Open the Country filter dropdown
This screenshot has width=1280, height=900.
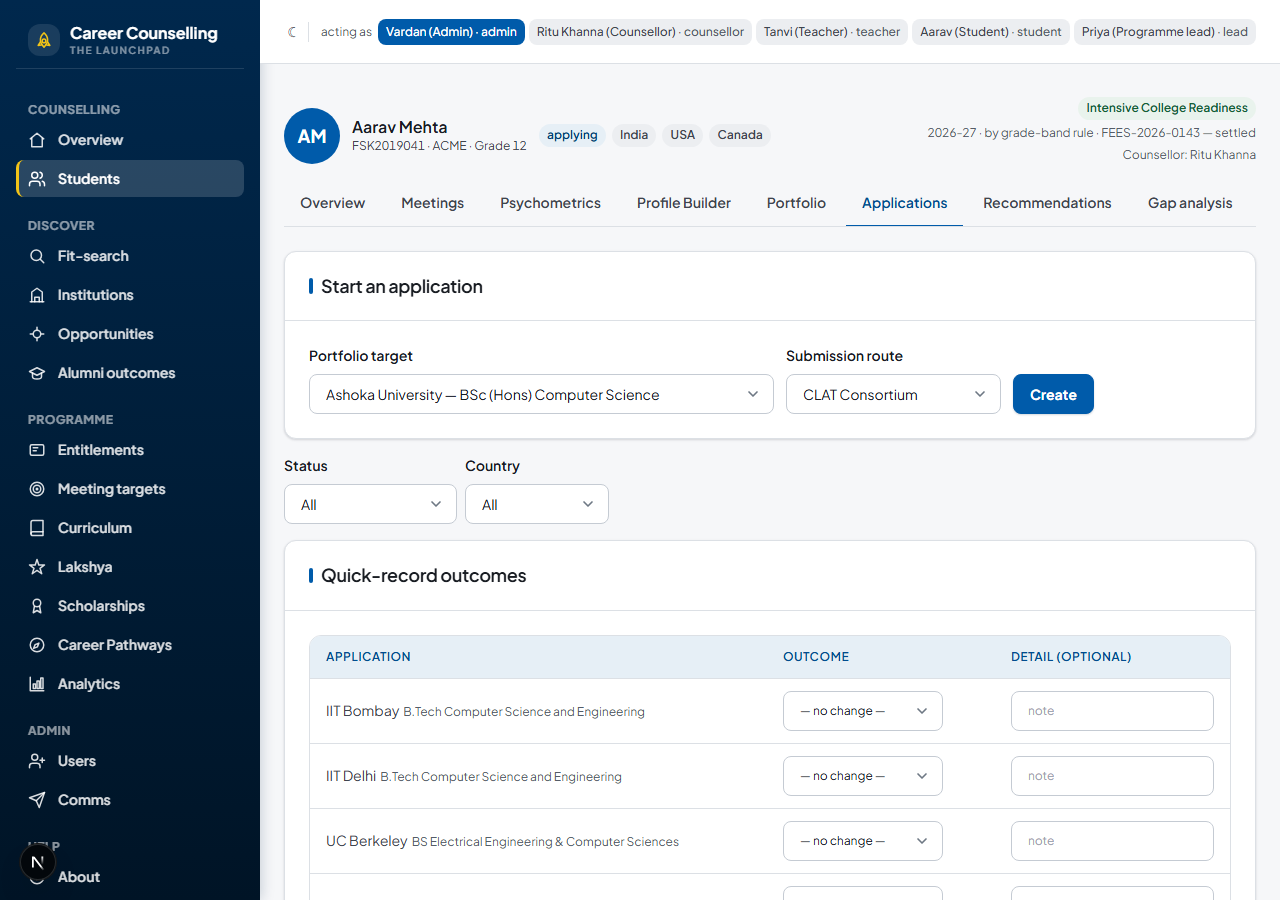tap(537, 504)
